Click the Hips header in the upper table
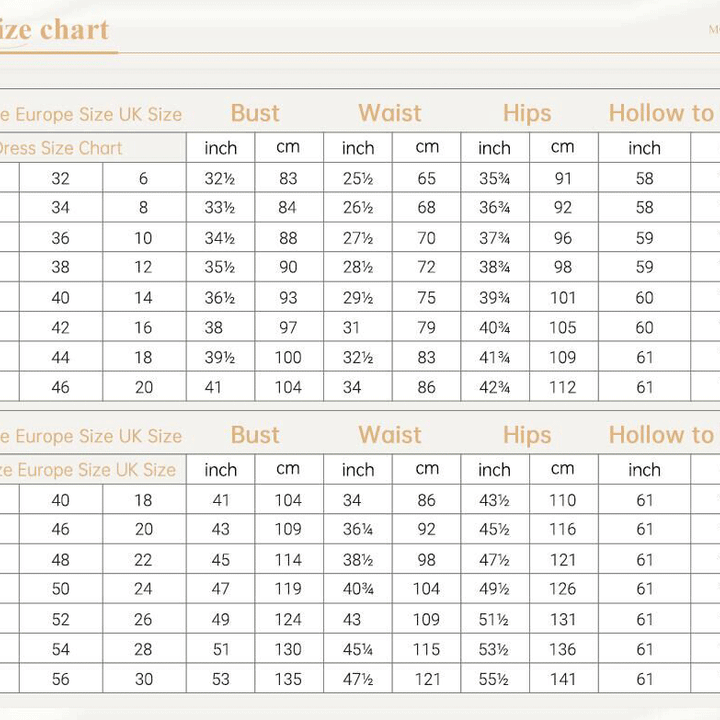The height and width of the screenshot is (720, 720). [527, 113]
